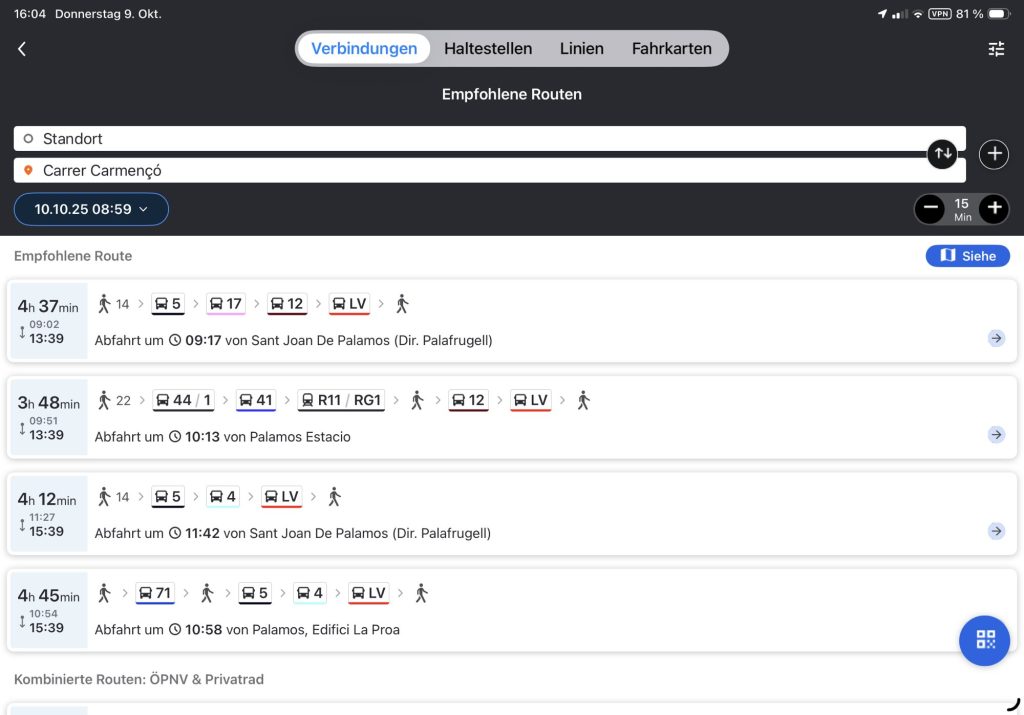Viewport: 1024px width, 715px height.
Task: Select the Verbindungen tab
Action: [x=364, y=48]
